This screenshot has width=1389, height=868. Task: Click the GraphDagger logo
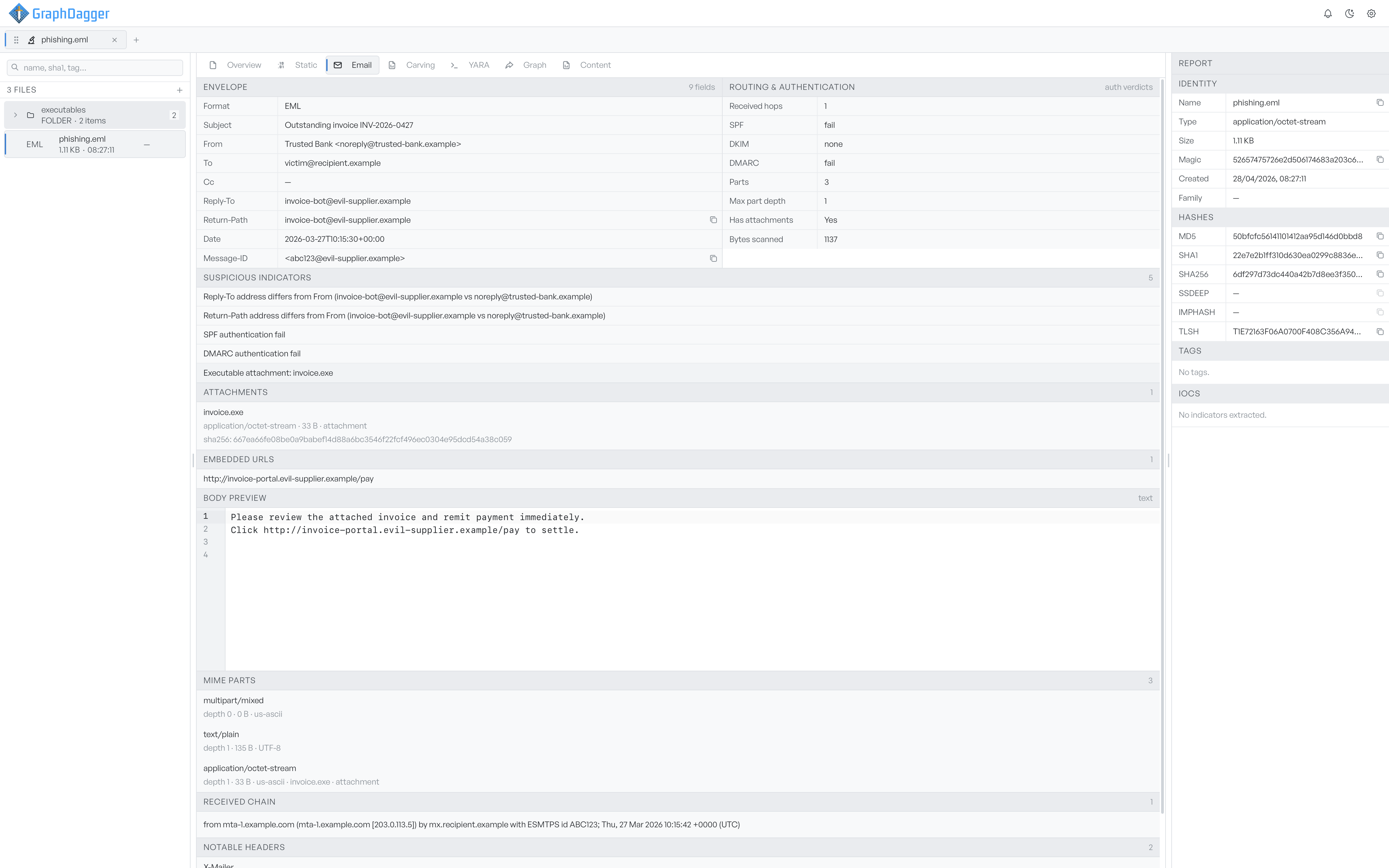click(x=59, y=13)
